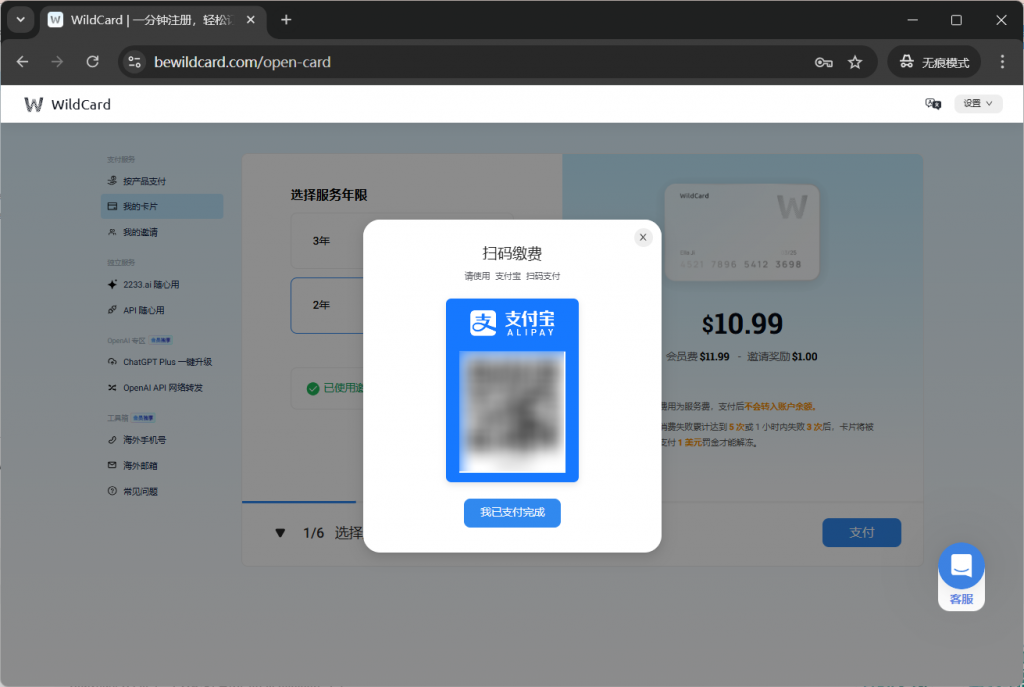1024x687 pixels.
Task: Select the 2年 service term option
Action: point(327,305)
